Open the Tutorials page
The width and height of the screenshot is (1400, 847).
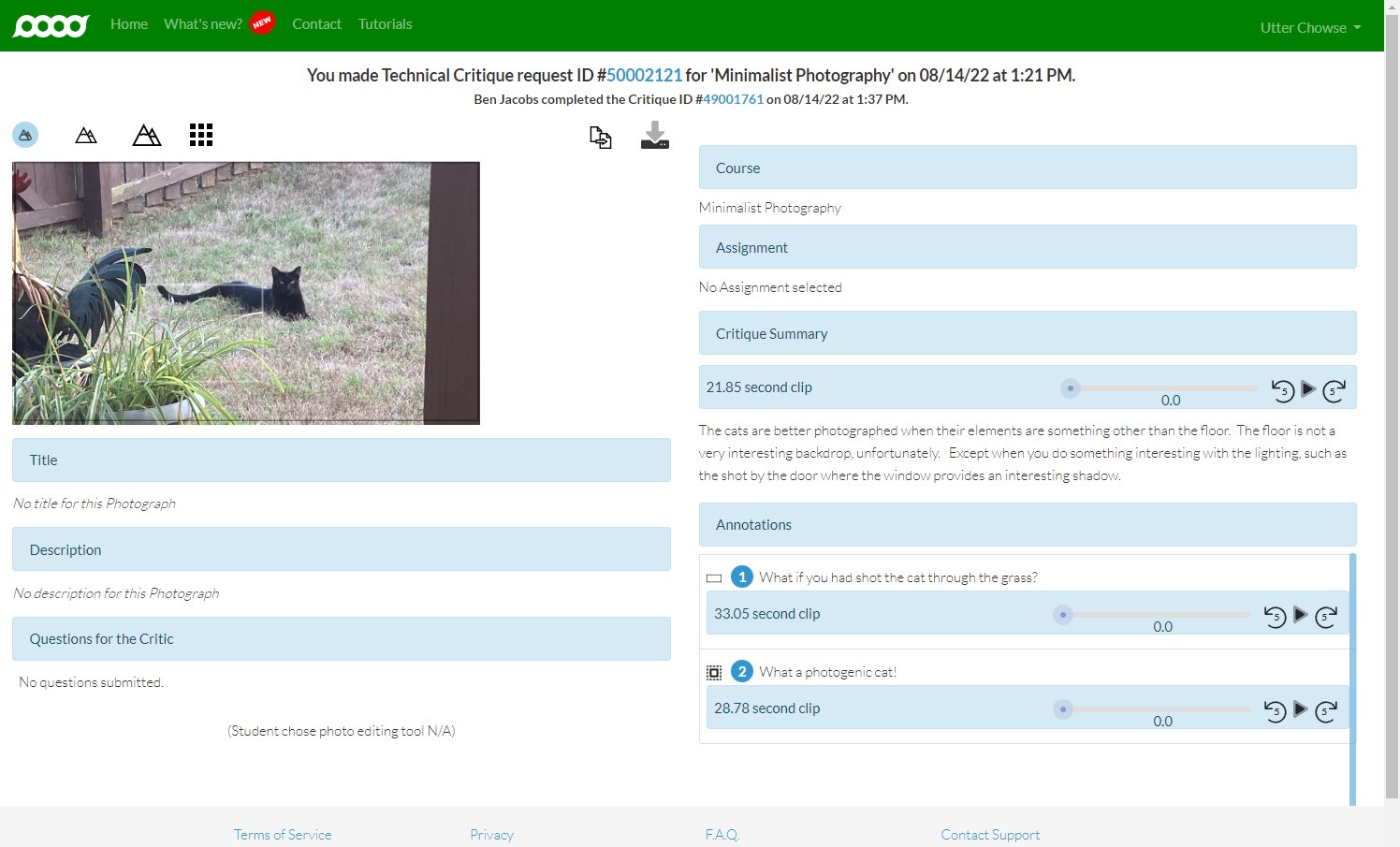385,23
